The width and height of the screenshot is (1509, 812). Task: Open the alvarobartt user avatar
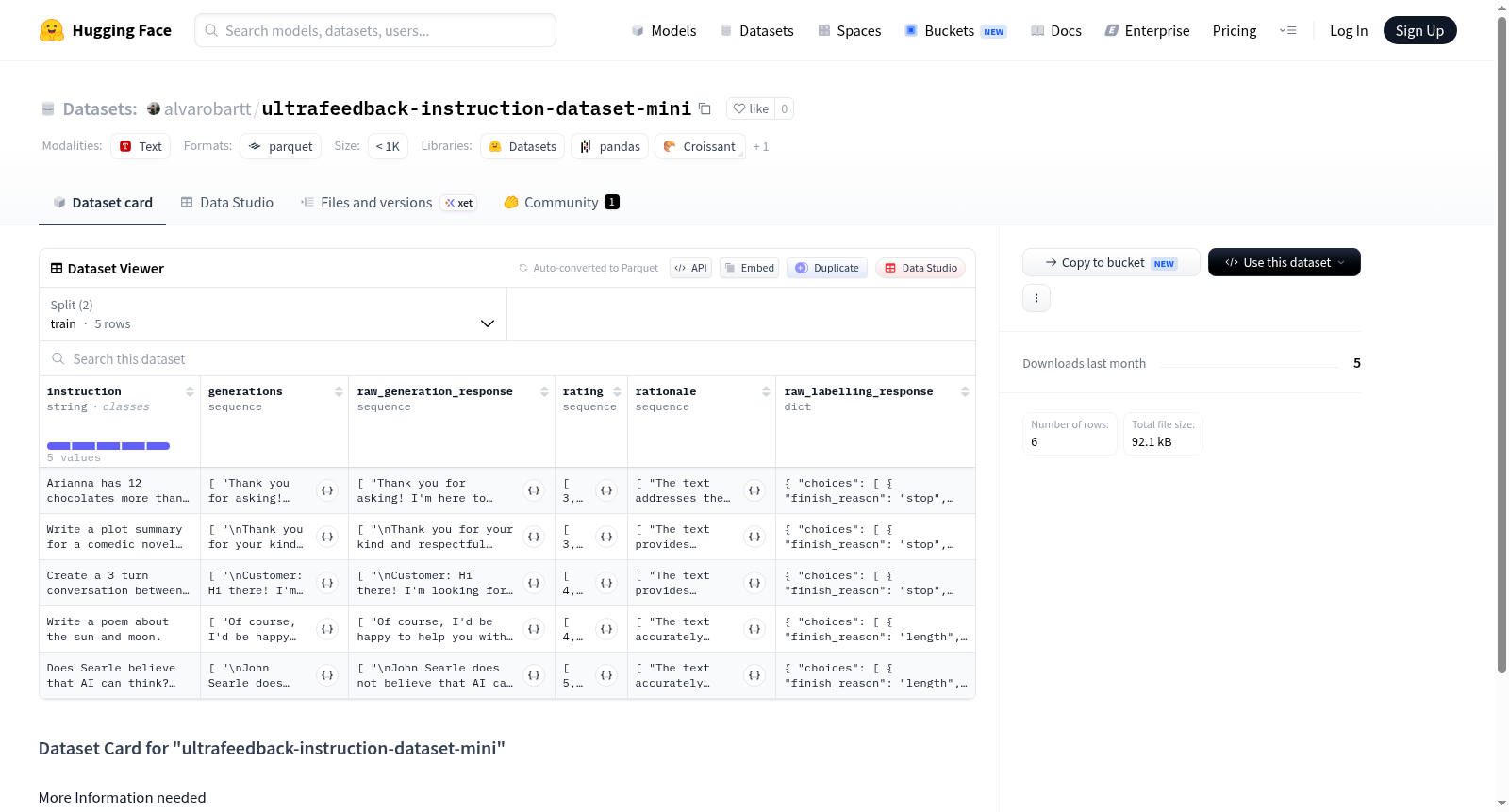(154, 108)
